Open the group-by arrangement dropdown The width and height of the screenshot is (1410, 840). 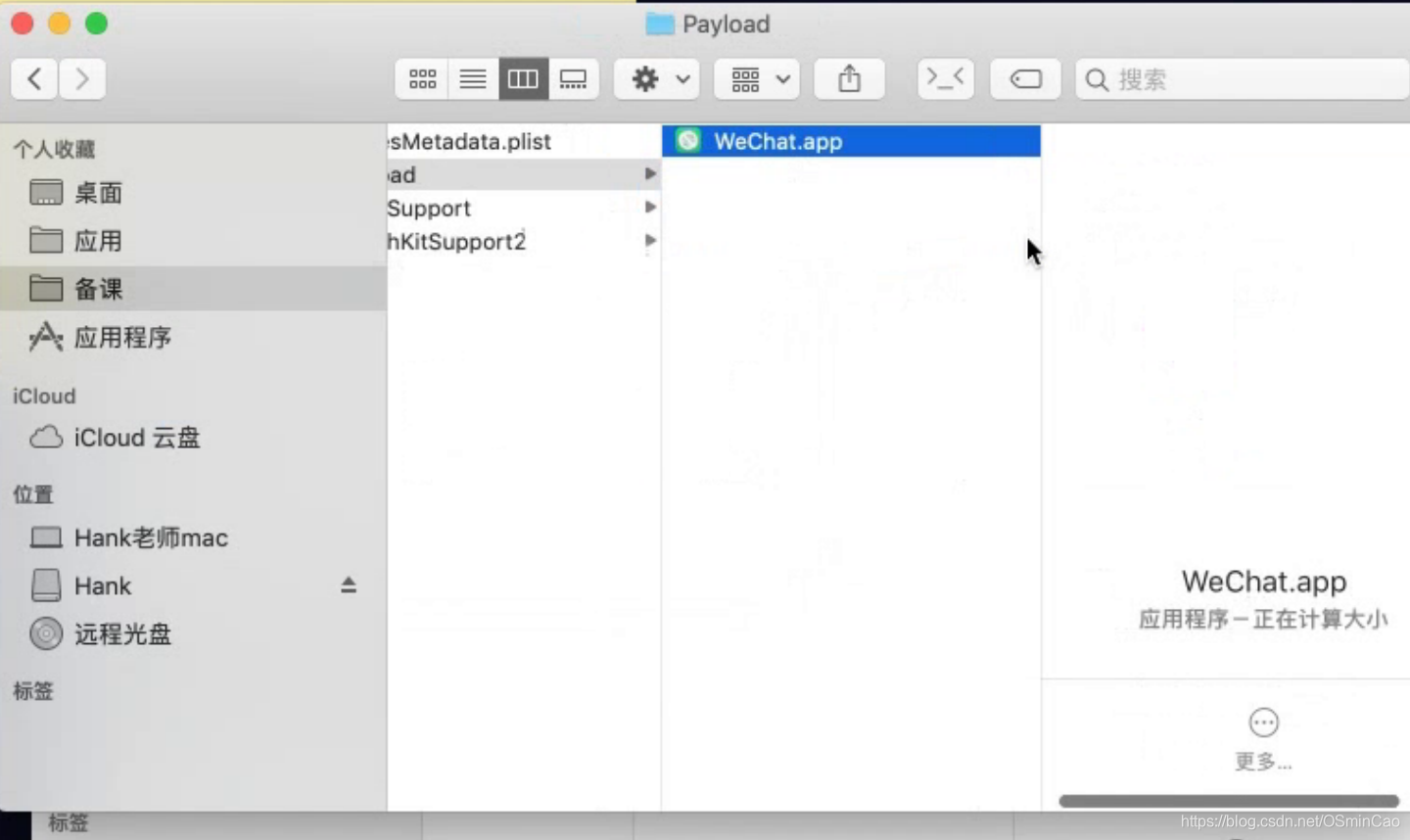point(758,79)
